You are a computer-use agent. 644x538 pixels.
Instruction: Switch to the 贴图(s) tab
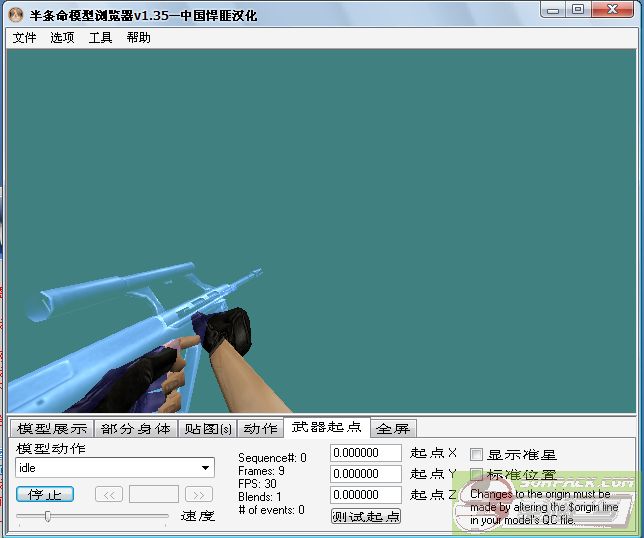click(x=208, y=429)
